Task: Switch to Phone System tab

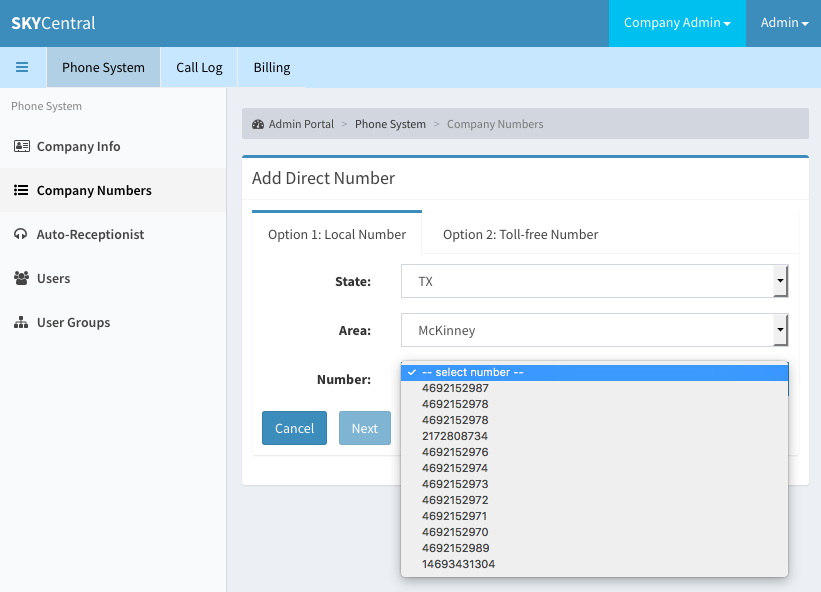Action: click(x=103, y=68)
